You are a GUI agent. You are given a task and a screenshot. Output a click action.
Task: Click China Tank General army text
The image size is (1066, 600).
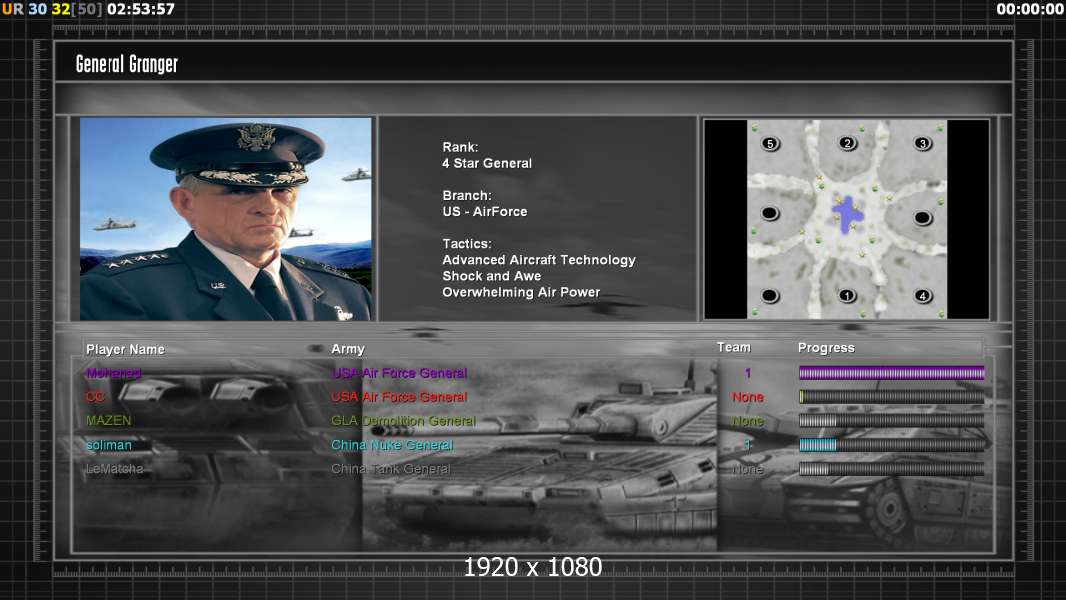click(x=390, y=469)
